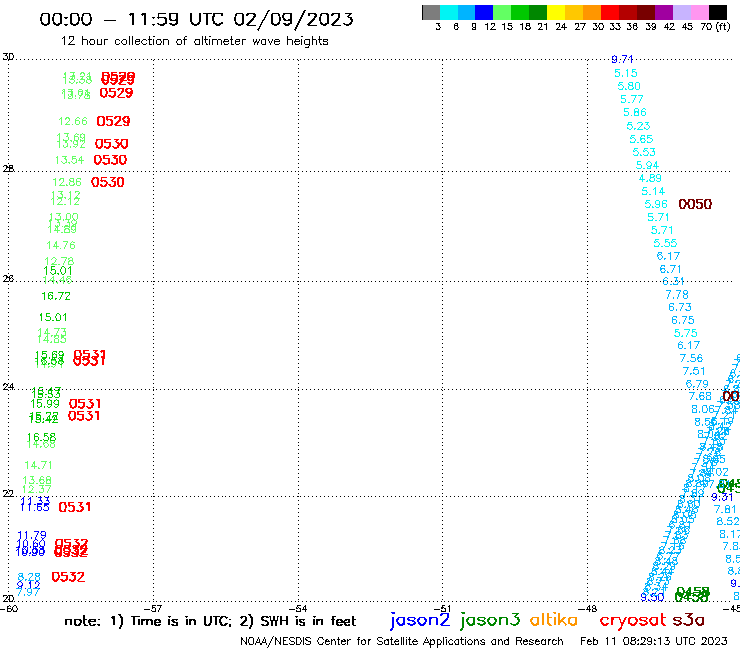The image size is (740, 650).
Task: Click the wave height value 13.54
Action: coord(69,160)
